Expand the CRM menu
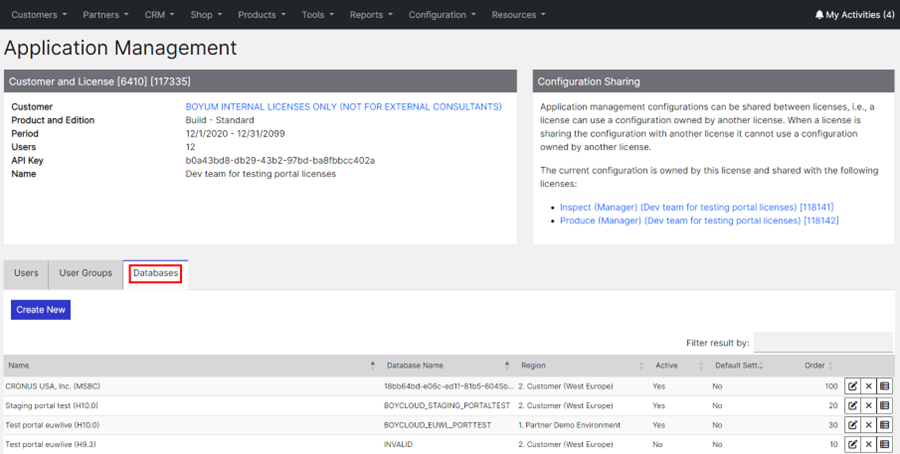This screenshot has width=900, height=454. 160,15
